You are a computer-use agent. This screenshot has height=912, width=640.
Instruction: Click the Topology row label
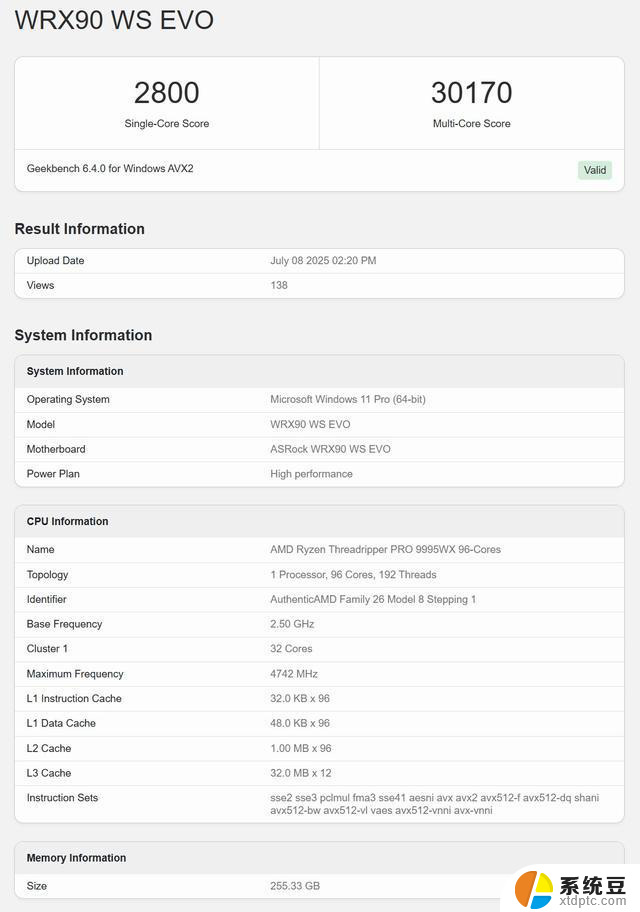pyautogui.click(x=47, y=575)
